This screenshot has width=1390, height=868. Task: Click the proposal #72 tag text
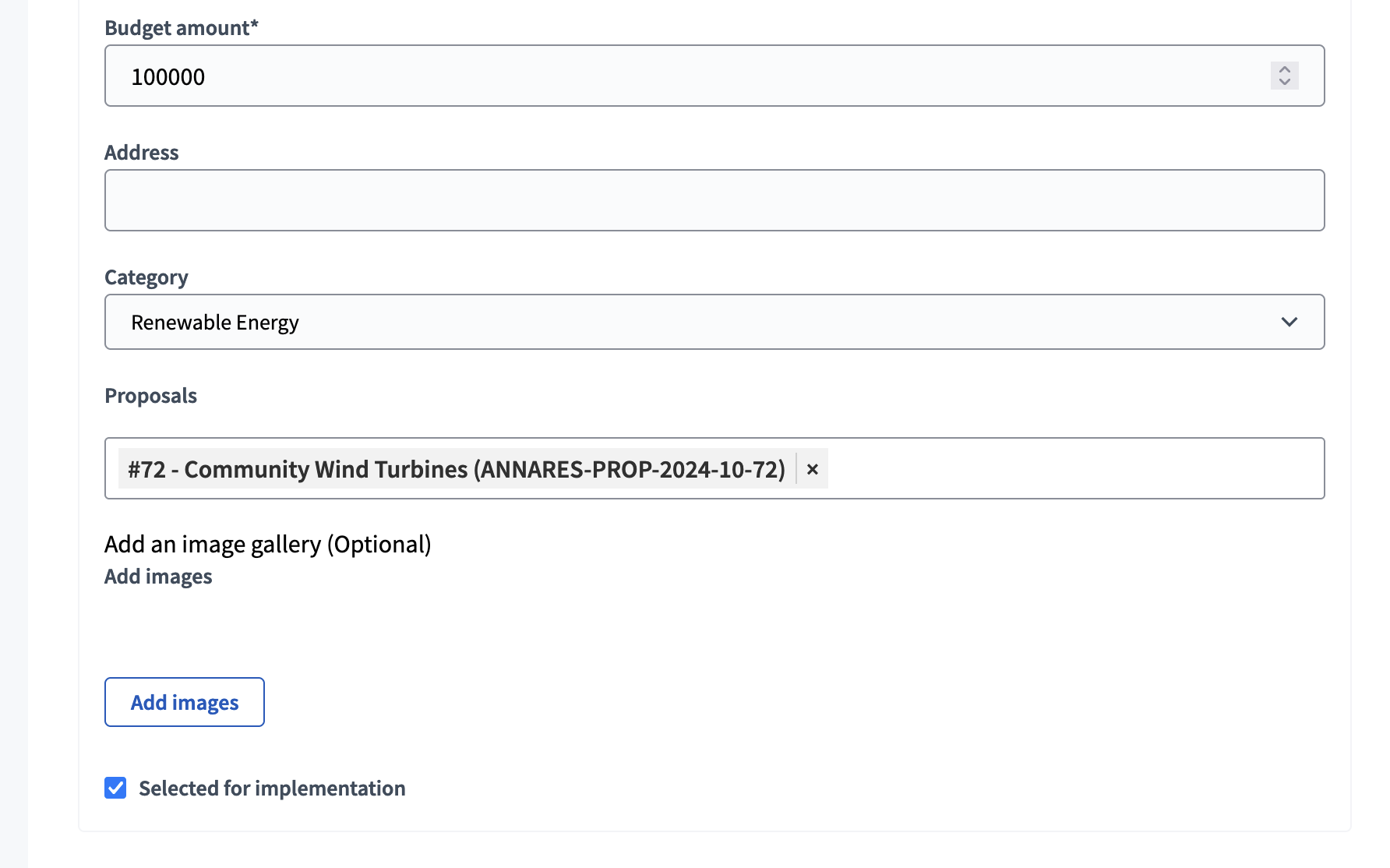456,469
